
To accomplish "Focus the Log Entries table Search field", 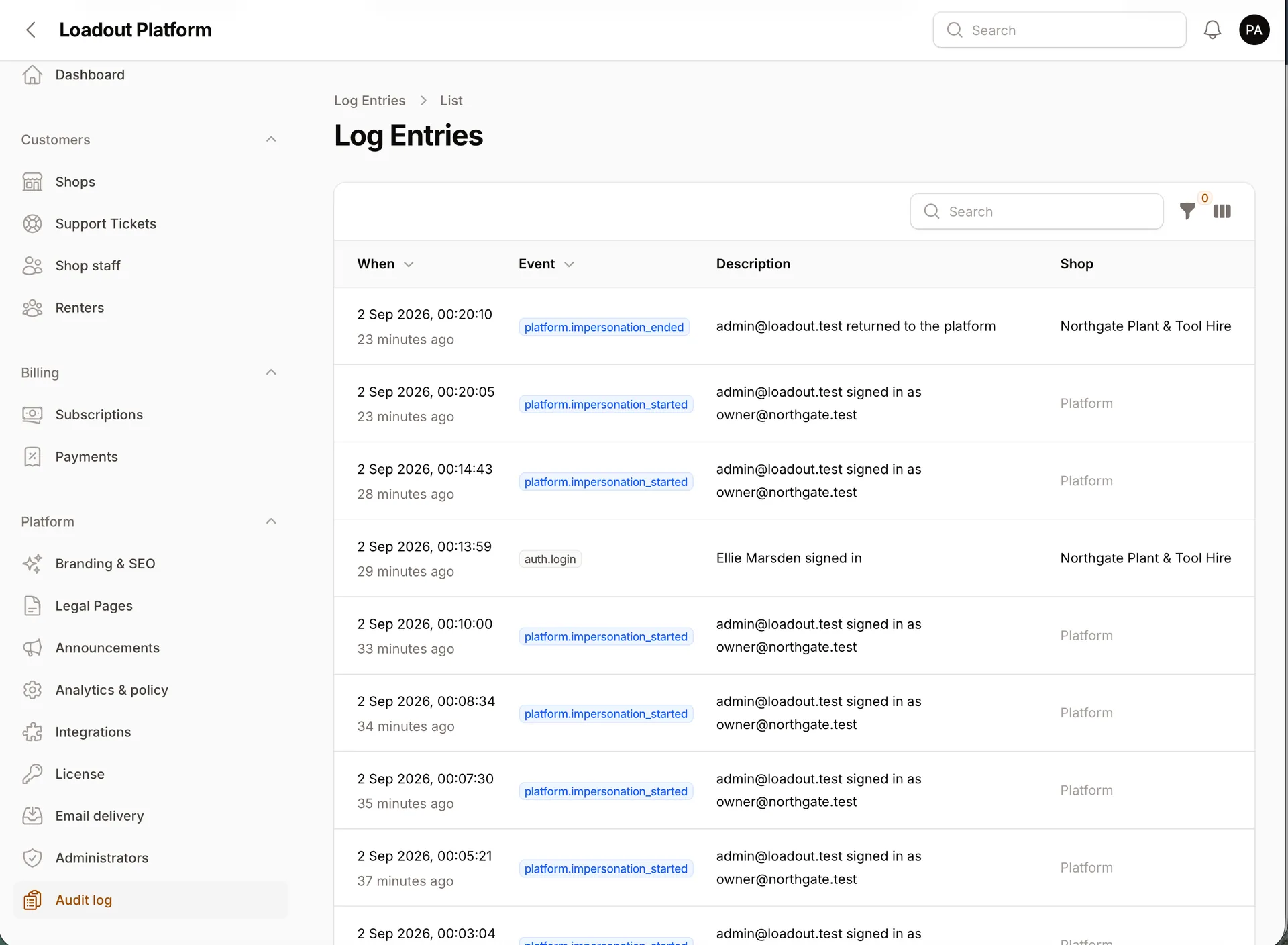I will pyautogui.click(x=1036, y=211).
